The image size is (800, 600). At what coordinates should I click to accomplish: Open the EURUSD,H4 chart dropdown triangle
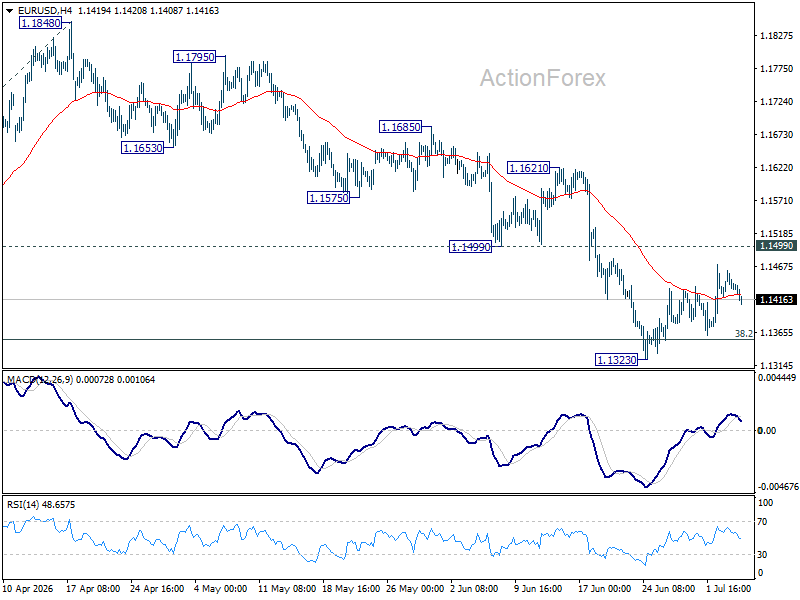9,11
